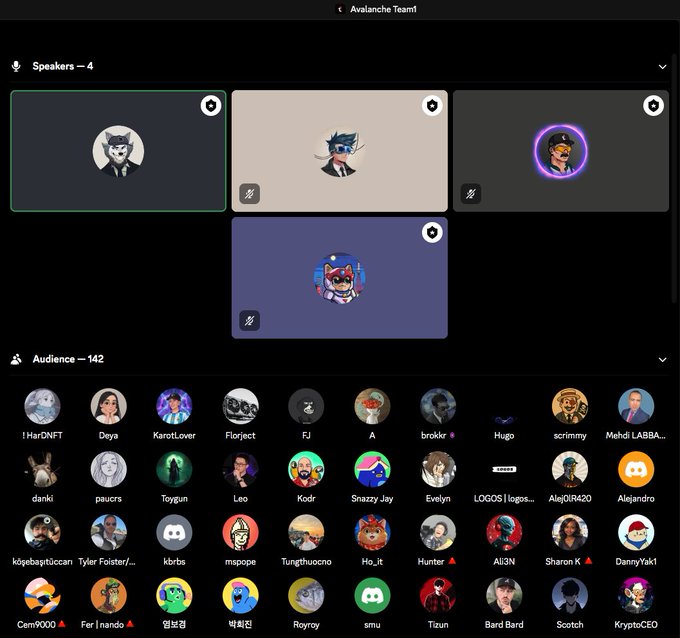Open scrimmy audience member avatar

point(570,406)
